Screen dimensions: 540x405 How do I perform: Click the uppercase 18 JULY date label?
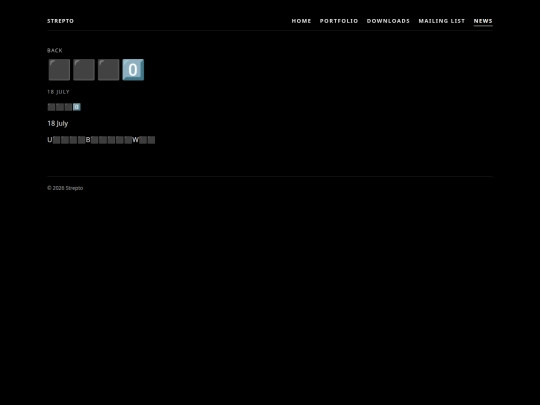(x=58, y=92)
